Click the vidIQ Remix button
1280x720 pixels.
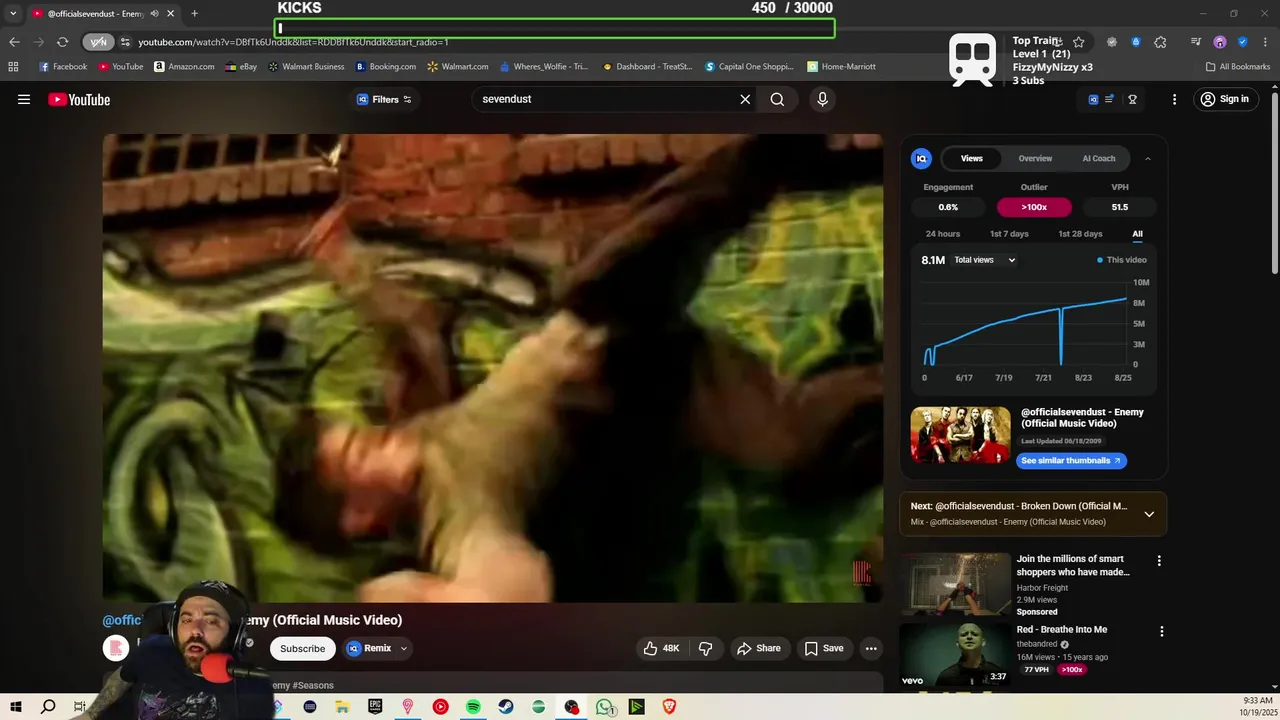point(369,648)
